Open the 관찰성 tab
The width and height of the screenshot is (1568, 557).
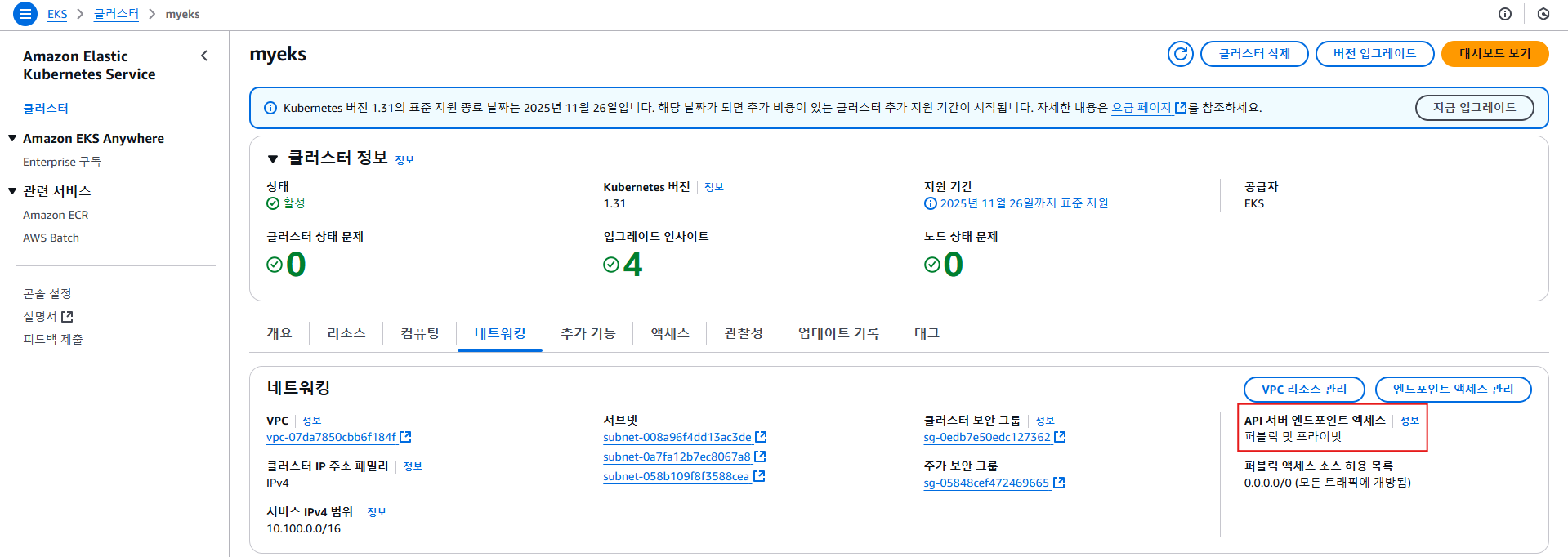pos(744,333)
